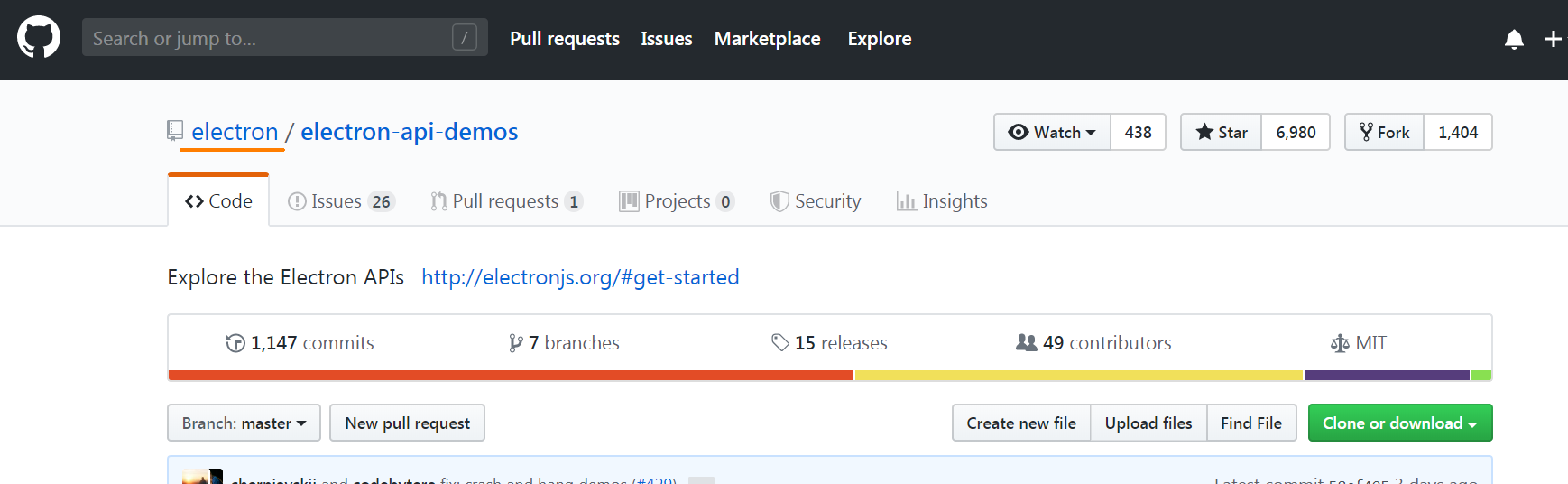The height and width of the screenshot is (484, 1568).
Task: Fork this repository
Action: click(x=1385, y=132)
